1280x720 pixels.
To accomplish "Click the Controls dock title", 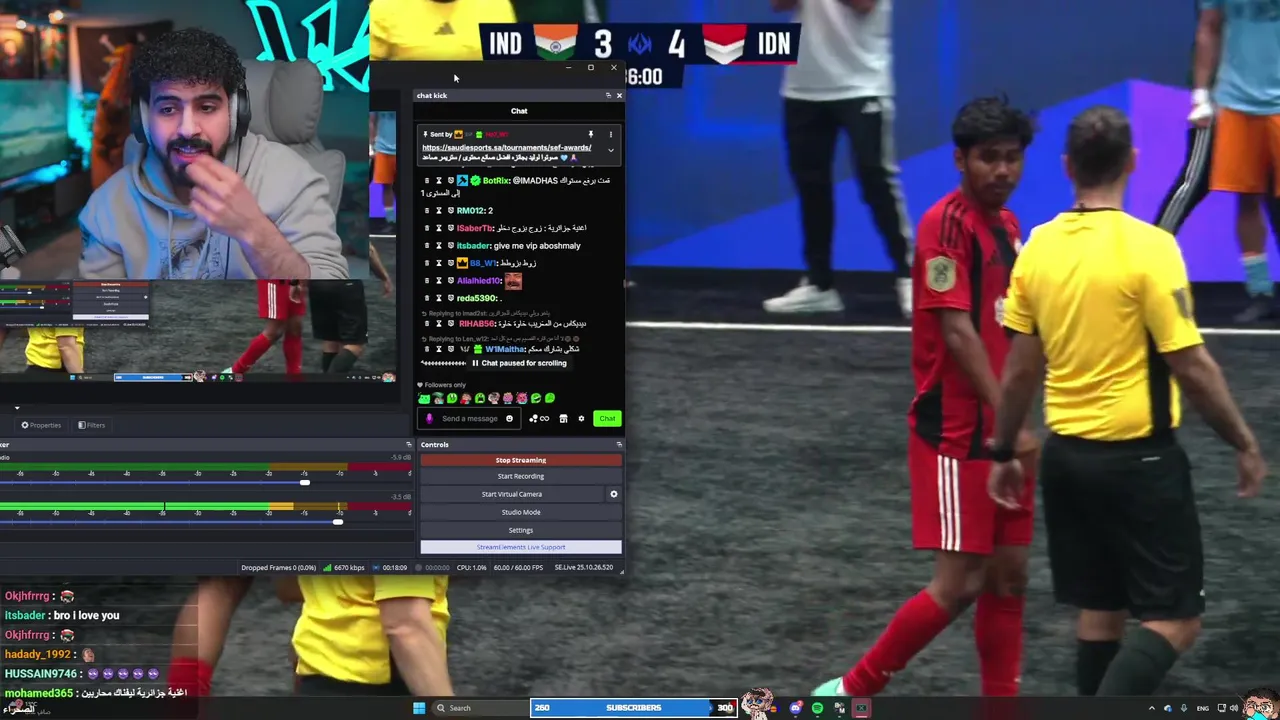I will pyautogui.click(x=435, y=444).
